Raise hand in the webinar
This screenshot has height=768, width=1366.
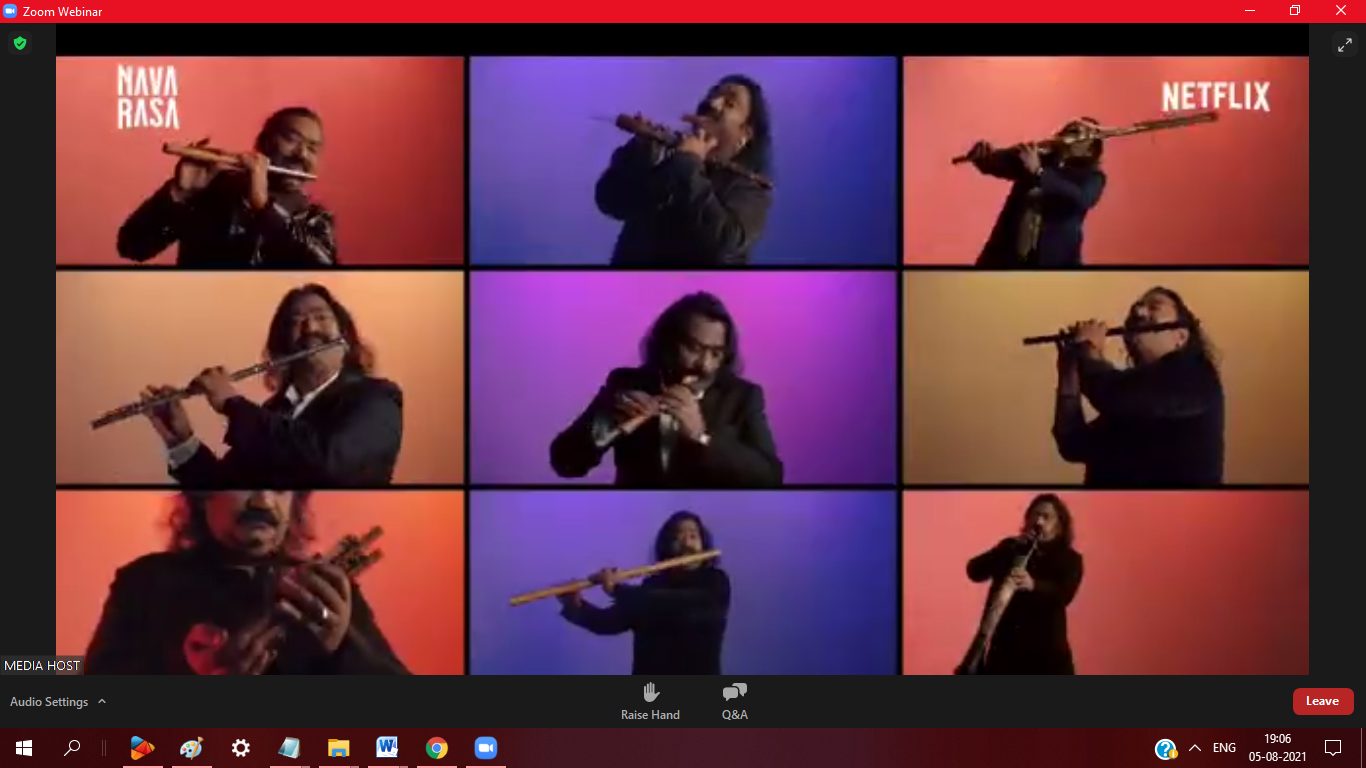(650, 701)
